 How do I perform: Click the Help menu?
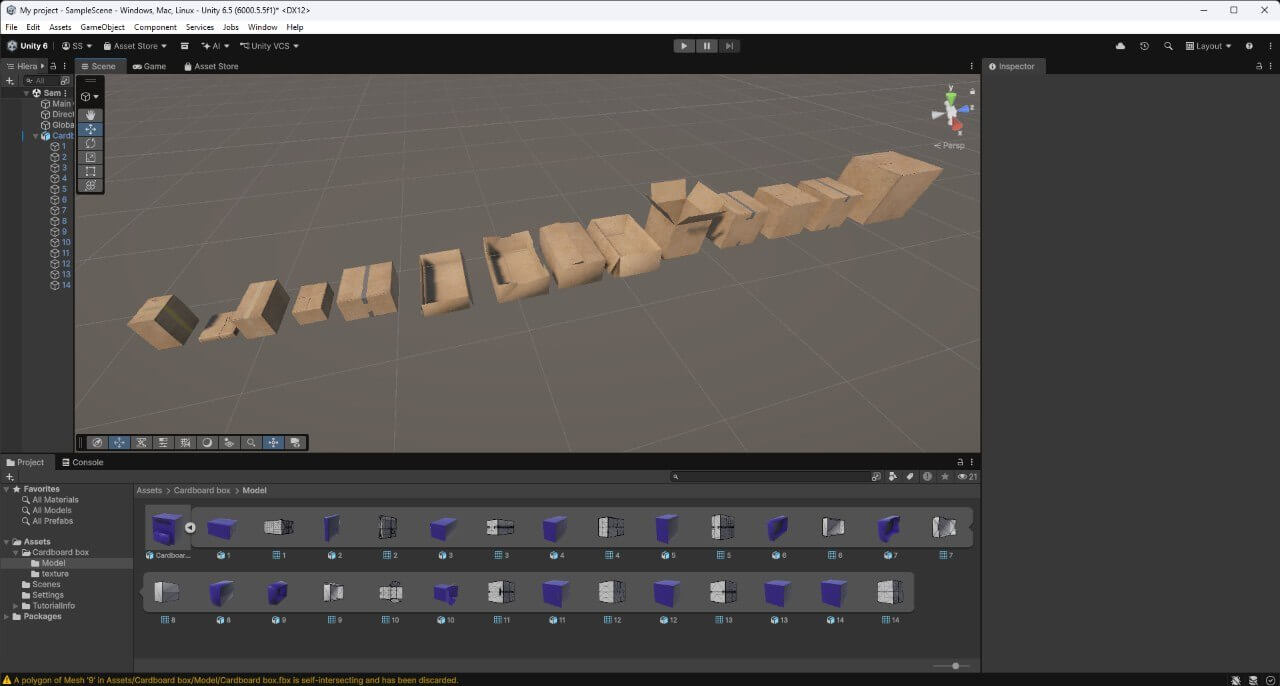pyautogui.click(x=295, y=27)
